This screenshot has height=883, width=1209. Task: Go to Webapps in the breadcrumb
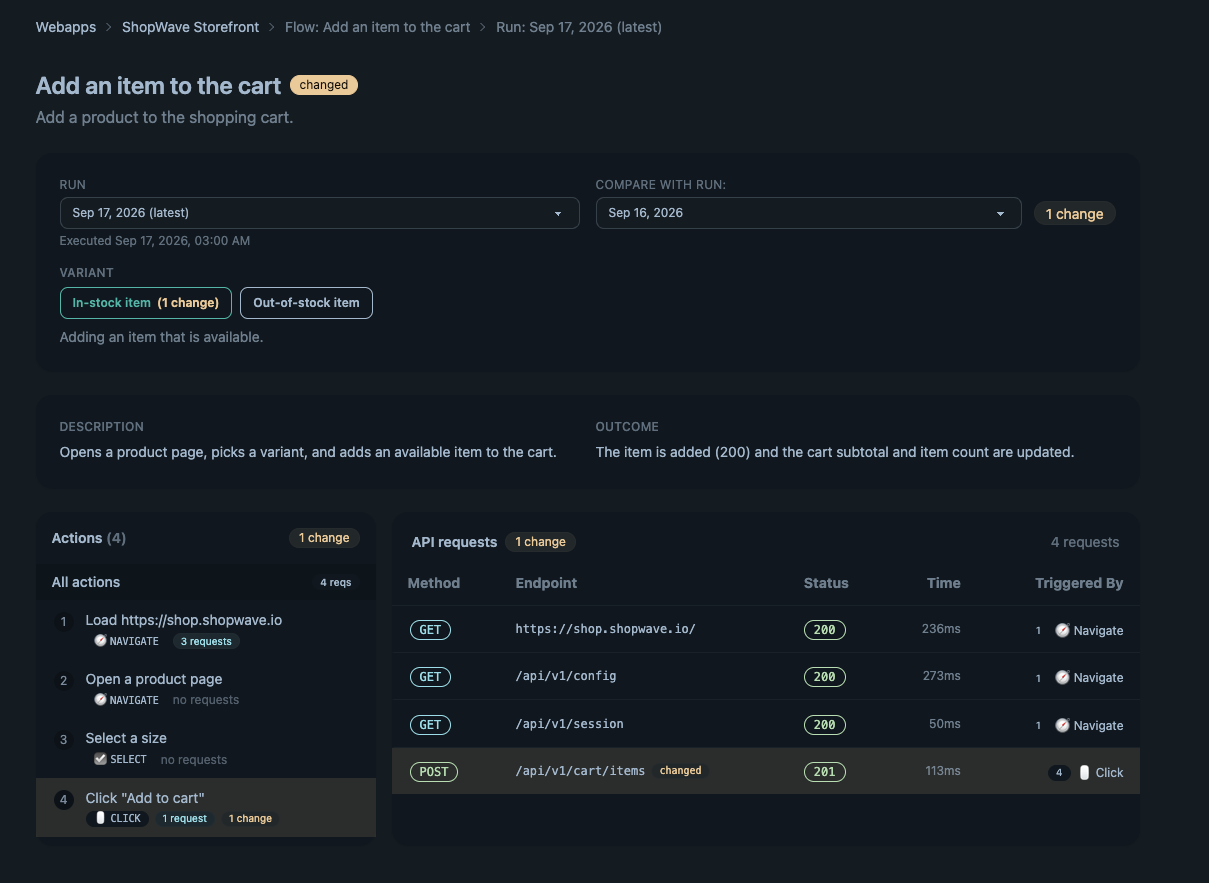point(66,27)
